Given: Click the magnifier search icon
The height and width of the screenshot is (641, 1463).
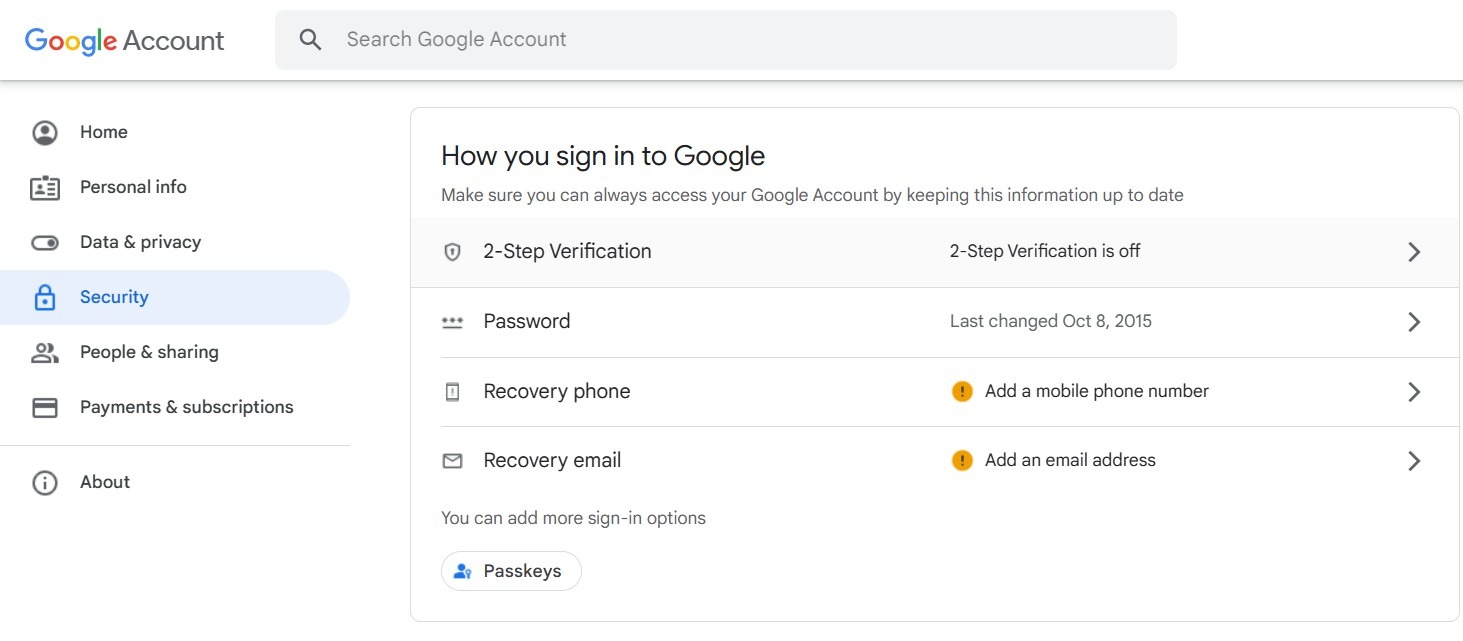Looking at the screenshot, I should pyautogui.click(x=311, y=40).
